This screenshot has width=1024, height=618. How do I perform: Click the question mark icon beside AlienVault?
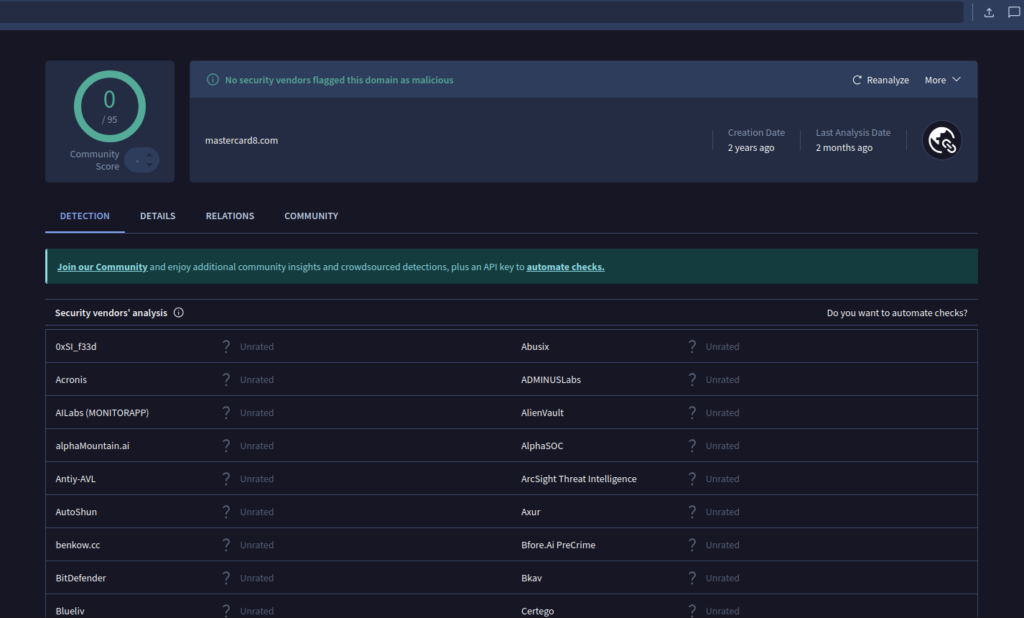(692, 412)
